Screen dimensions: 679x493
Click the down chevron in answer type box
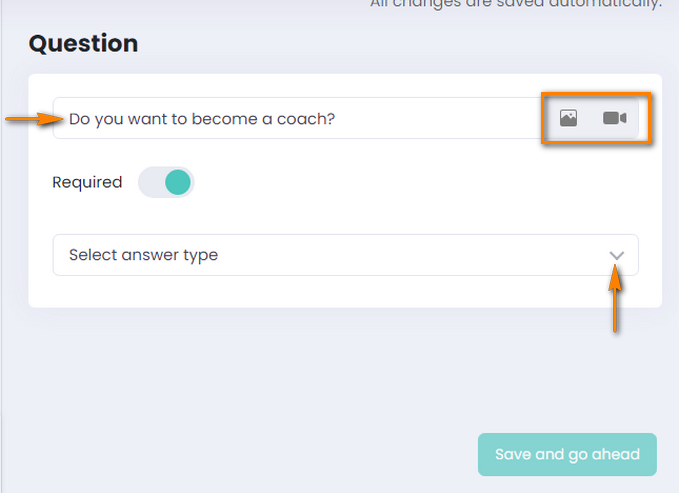click(x=617, y=255)
